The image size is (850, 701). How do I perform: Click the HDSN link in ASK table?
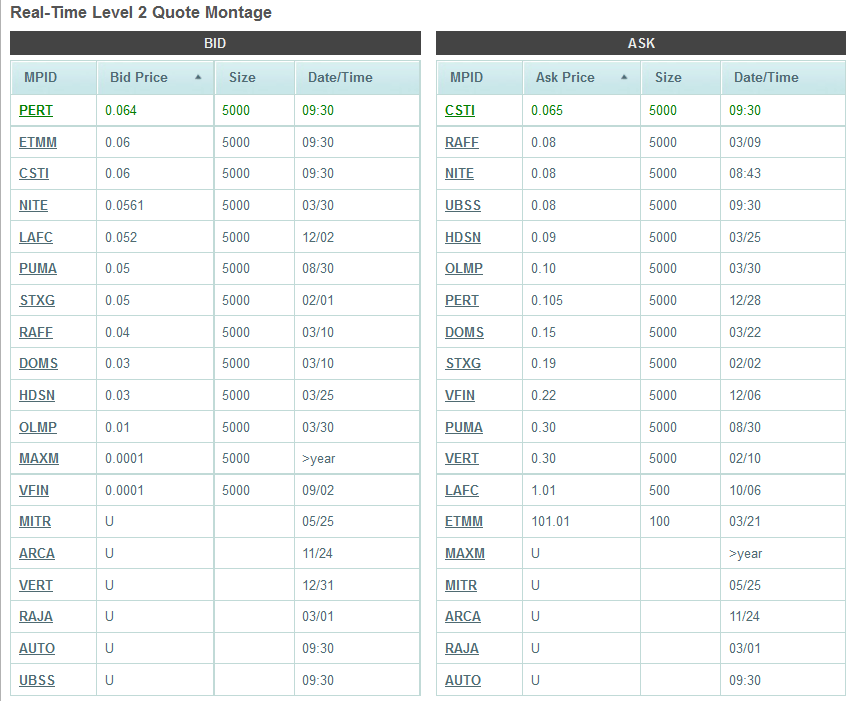463,237
